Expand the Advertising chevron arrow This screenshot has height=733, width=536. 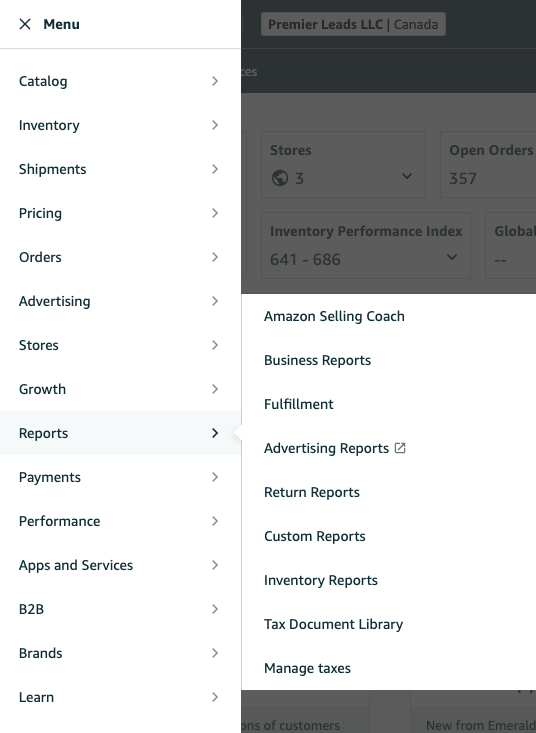click(x=215, y=301)
